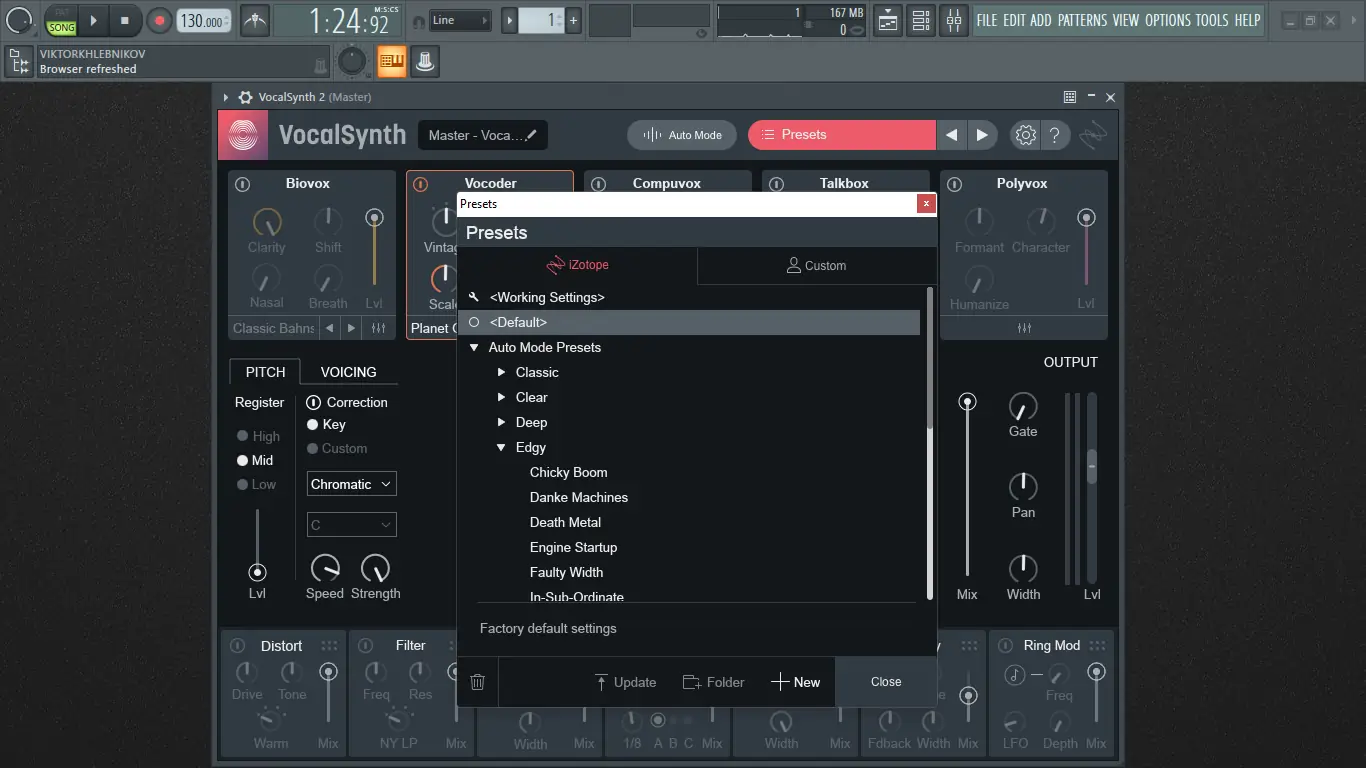
Task: Click the Auto Mode button
Action: pos(682,135)
